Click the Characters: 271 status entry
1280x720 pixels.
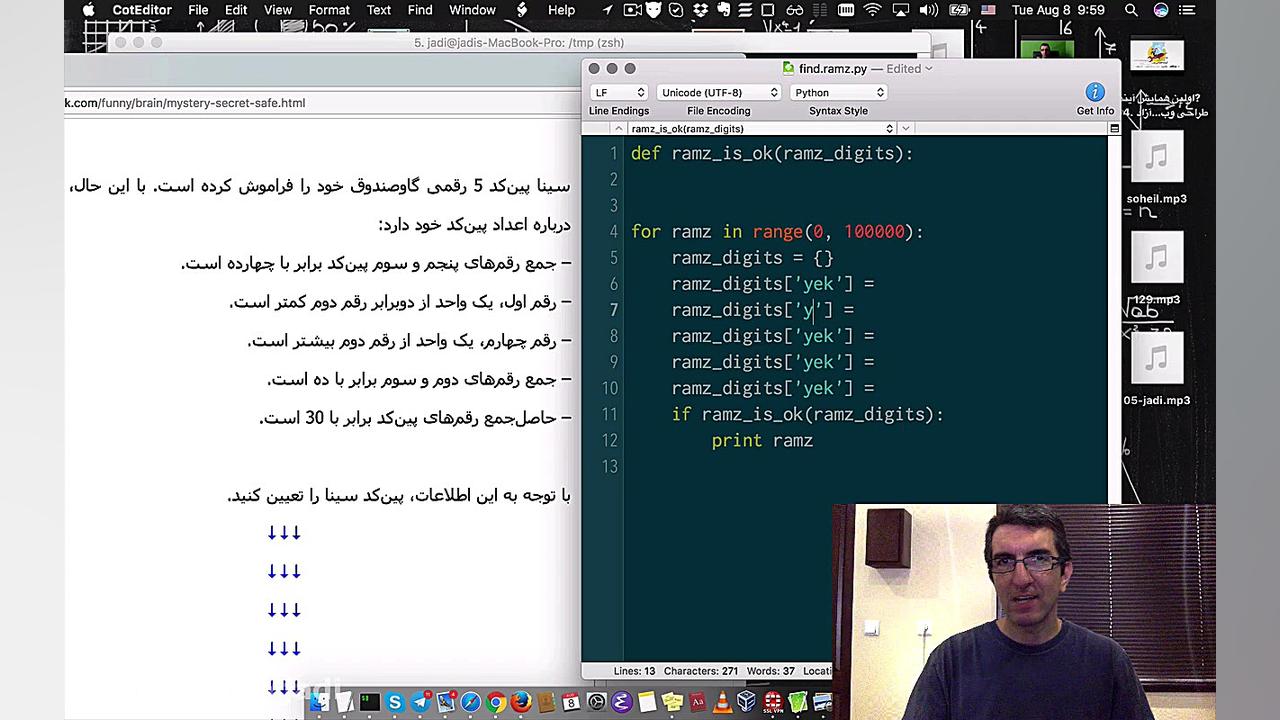click(700, 671)
